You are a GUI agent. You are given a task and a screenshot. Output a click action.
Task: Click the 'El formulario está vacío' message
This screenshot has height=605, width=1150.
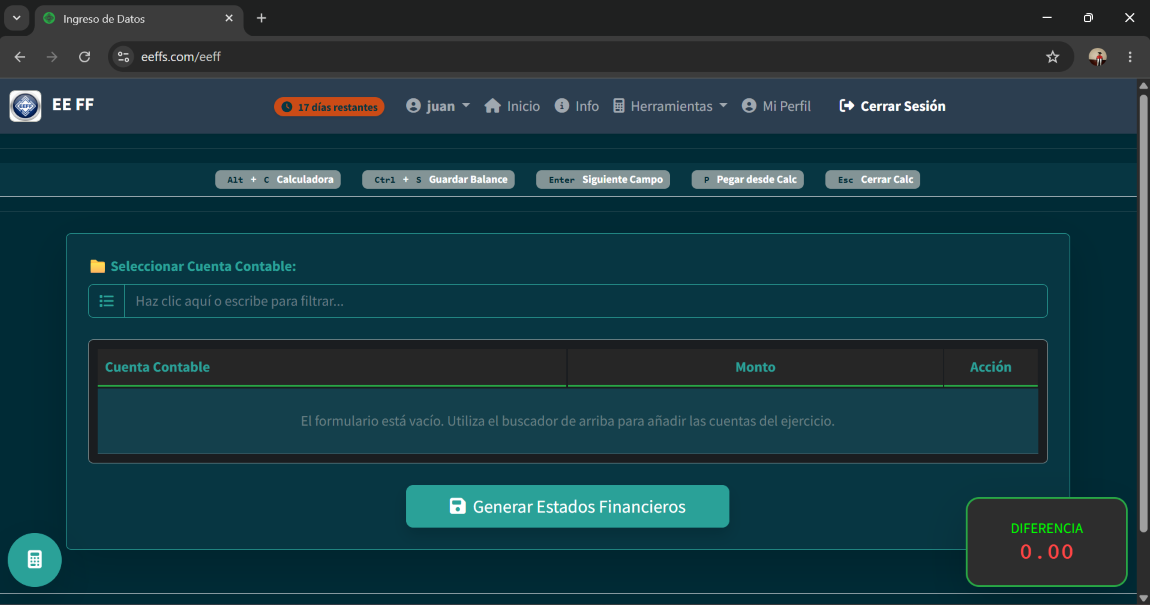[568, 421]
